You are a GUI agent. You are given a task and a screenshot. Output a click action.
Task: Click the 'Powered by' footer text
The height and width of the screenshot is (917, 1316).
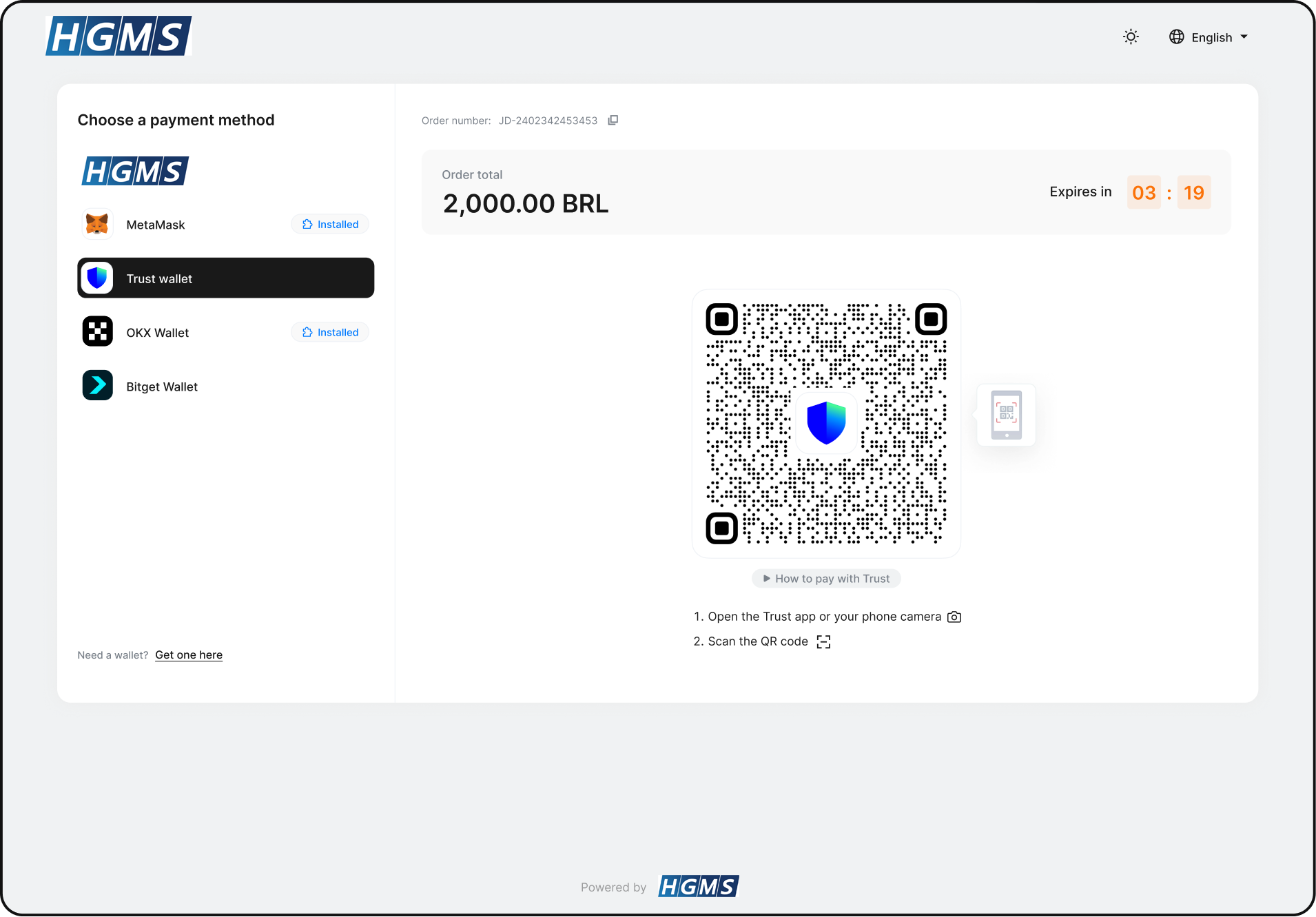613,887
